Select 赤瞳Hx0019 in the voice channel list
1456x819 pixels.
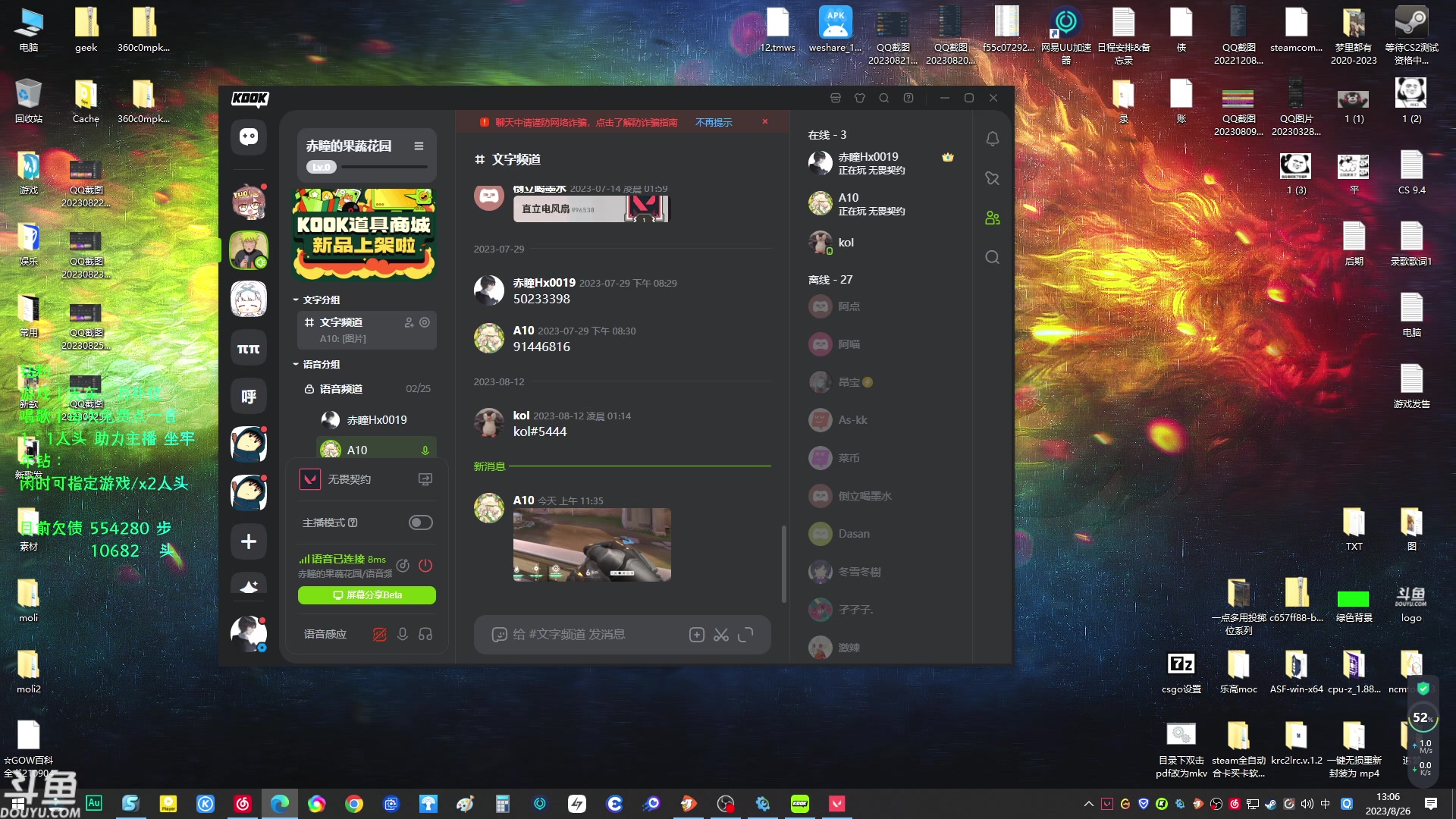click(x=375, y=420)
